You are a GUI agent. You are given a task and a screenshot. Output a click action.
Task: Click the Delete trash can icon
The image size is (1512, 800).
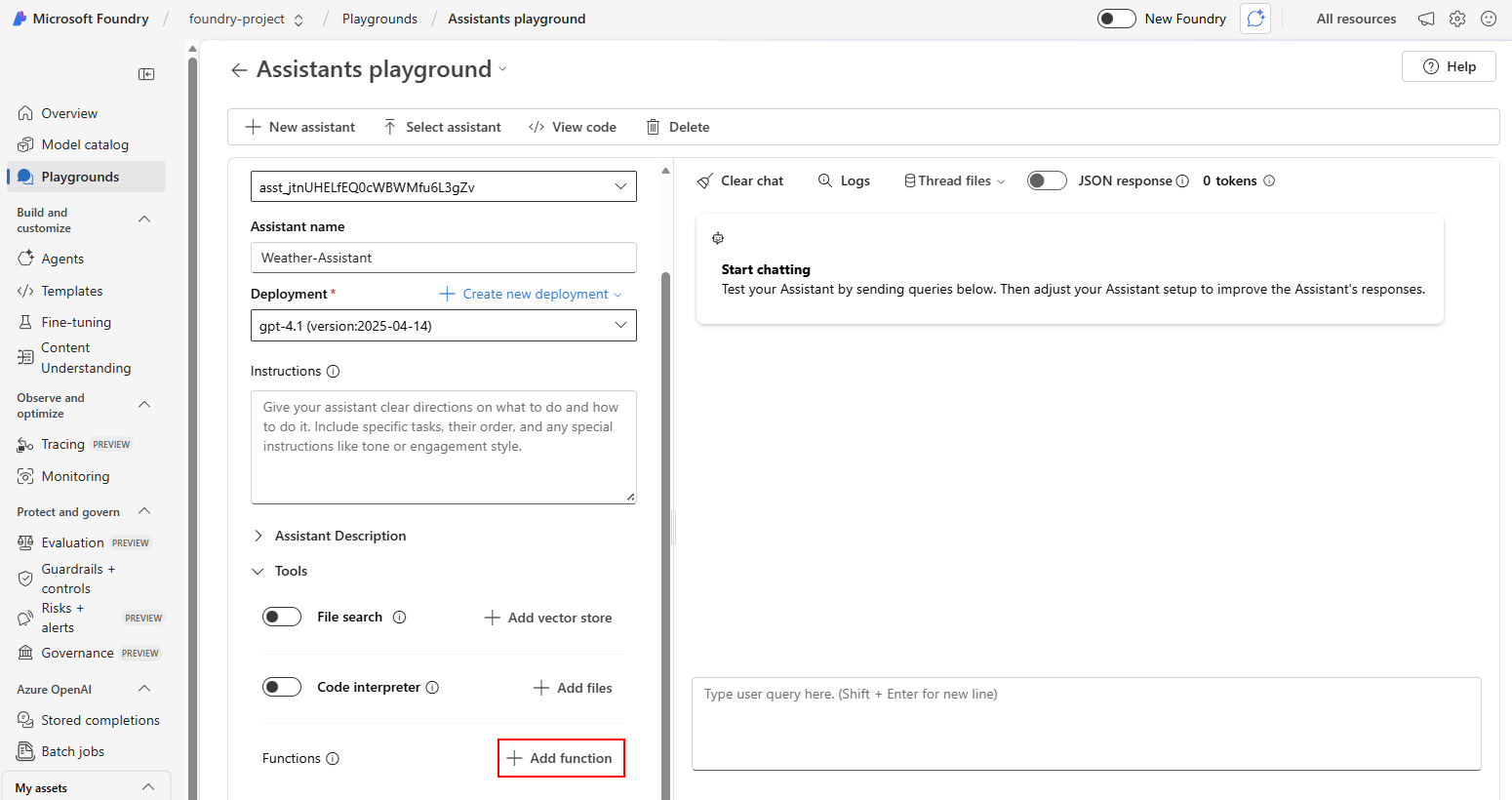(654, 127)
